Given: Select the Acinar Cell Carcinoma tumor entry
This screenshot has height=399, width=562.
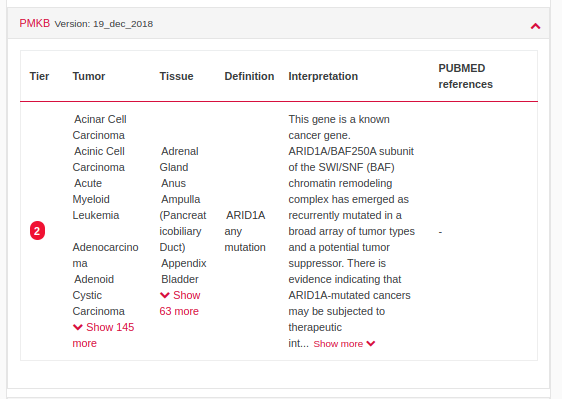Looking at the screenshot, I should coord(99,127).
